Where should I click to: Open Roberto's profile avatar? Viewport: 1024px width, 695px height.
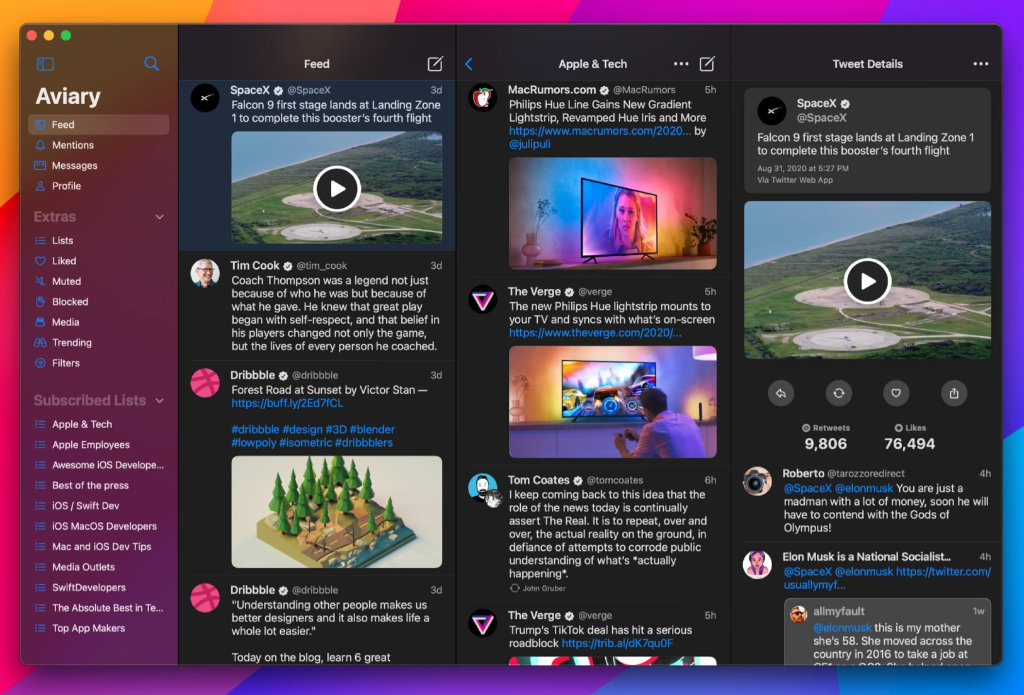pos(758,481)
